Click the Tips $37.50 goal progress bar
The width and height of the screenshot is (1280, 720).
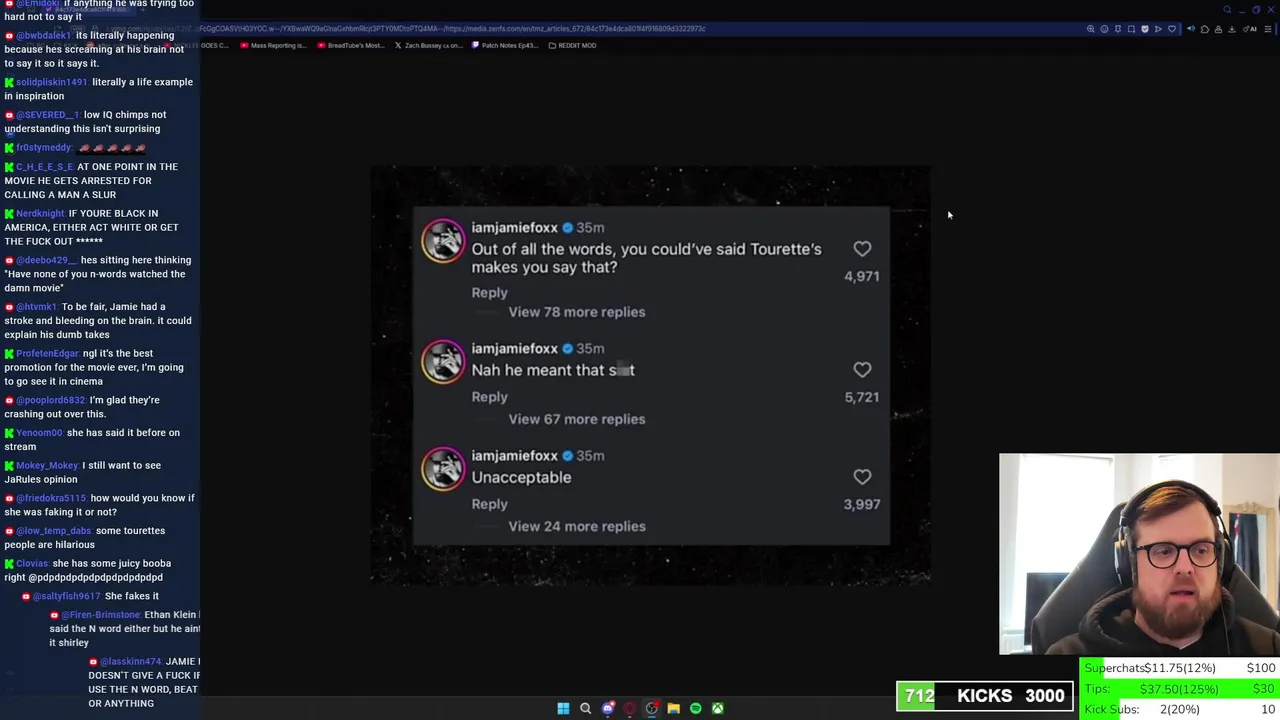click(1180, 689)
